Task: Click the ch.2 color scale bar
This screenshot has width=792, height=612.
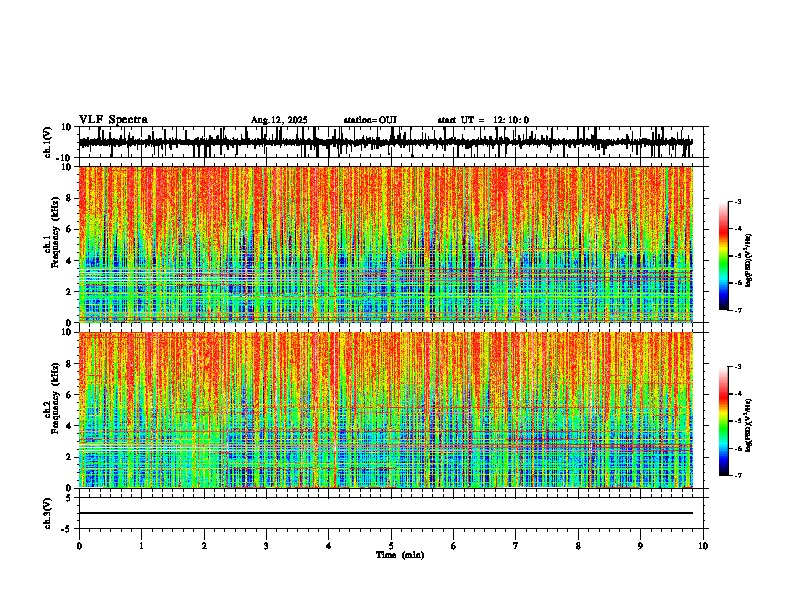Action: pos(724,421)
